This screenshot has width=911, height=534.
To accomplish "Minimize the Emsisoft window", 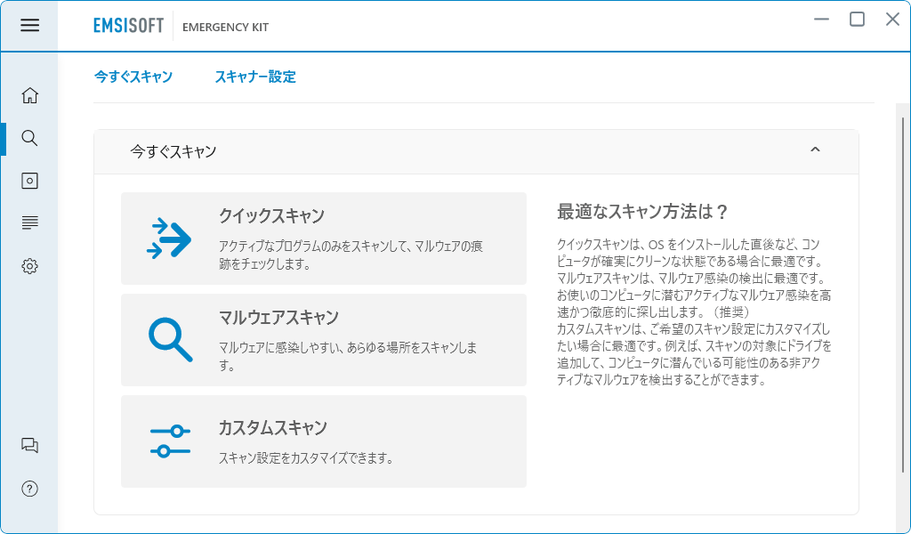I will coord(821,19).
